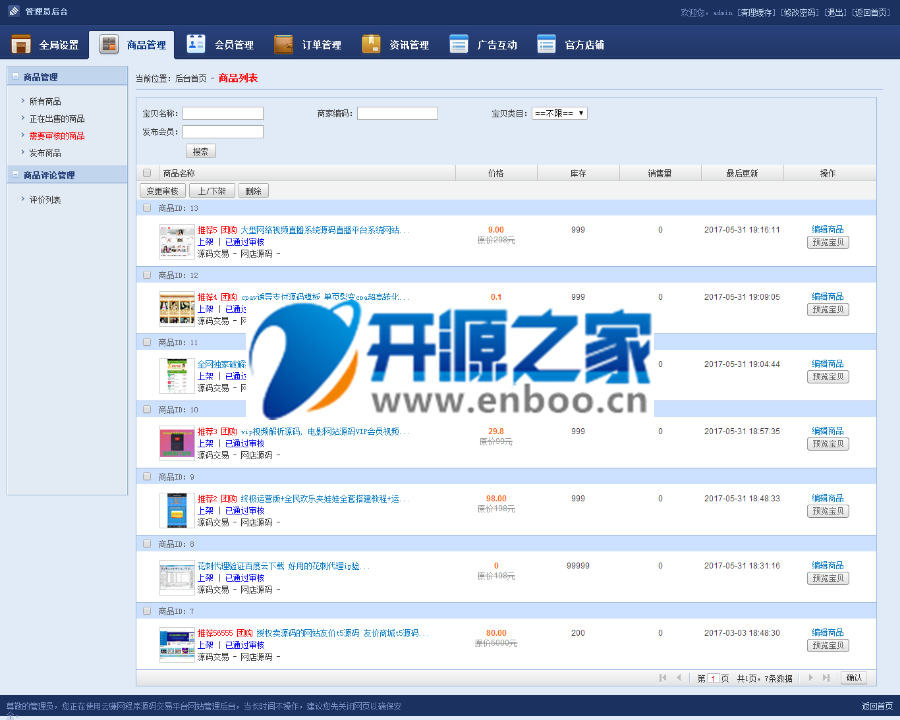Go to previous page with arrow icon
900x720 pixels.
pyautogui.click(x=679, y=678)
